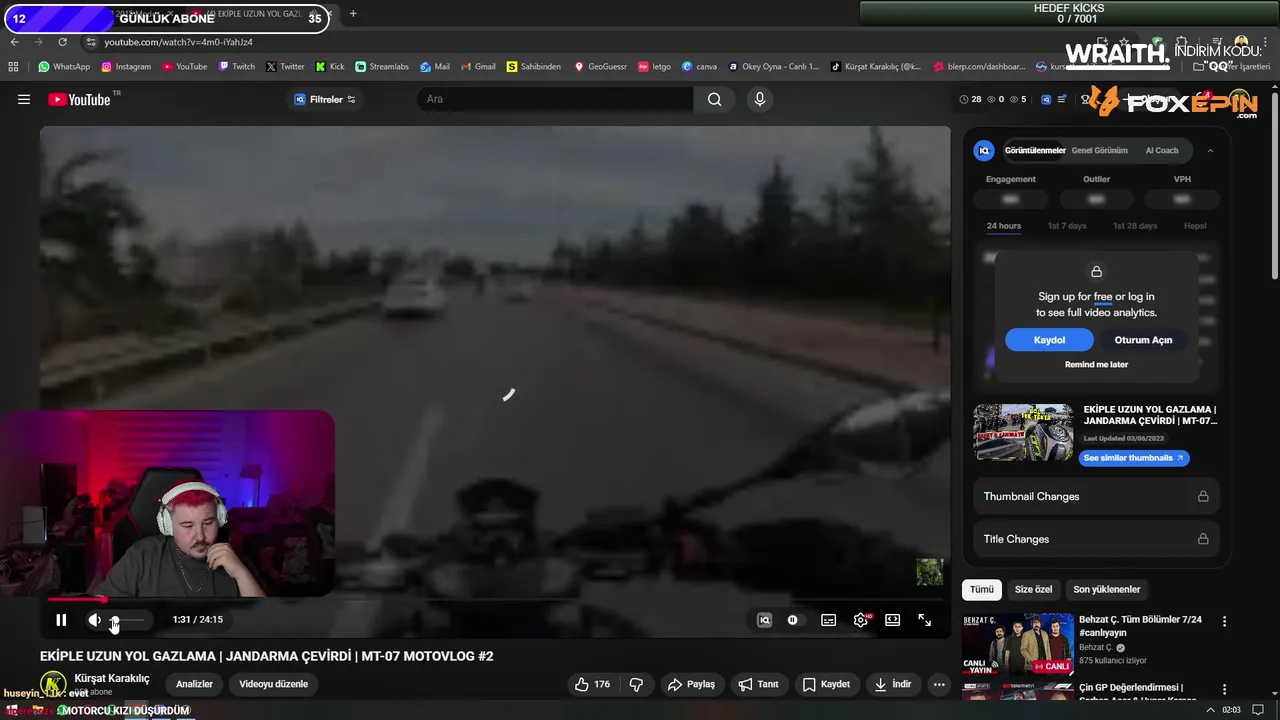
Task: Open See similar thumbnails link
Action: point(1134,458)
